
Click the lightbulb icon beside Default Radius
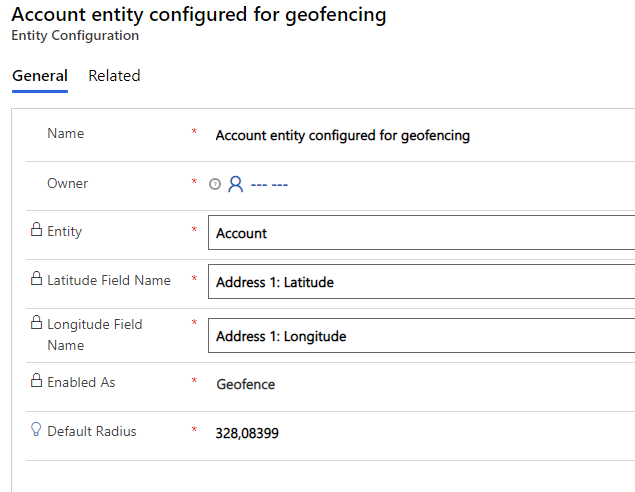tap(36, 429)
